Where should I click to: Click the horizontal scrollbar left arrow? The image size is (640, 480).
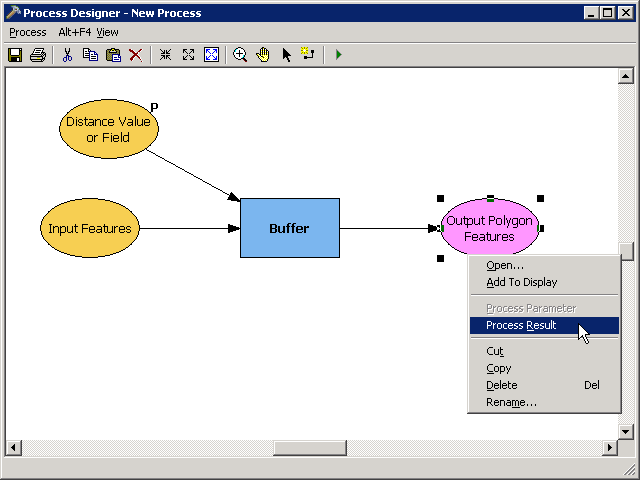tap(13, 447)
